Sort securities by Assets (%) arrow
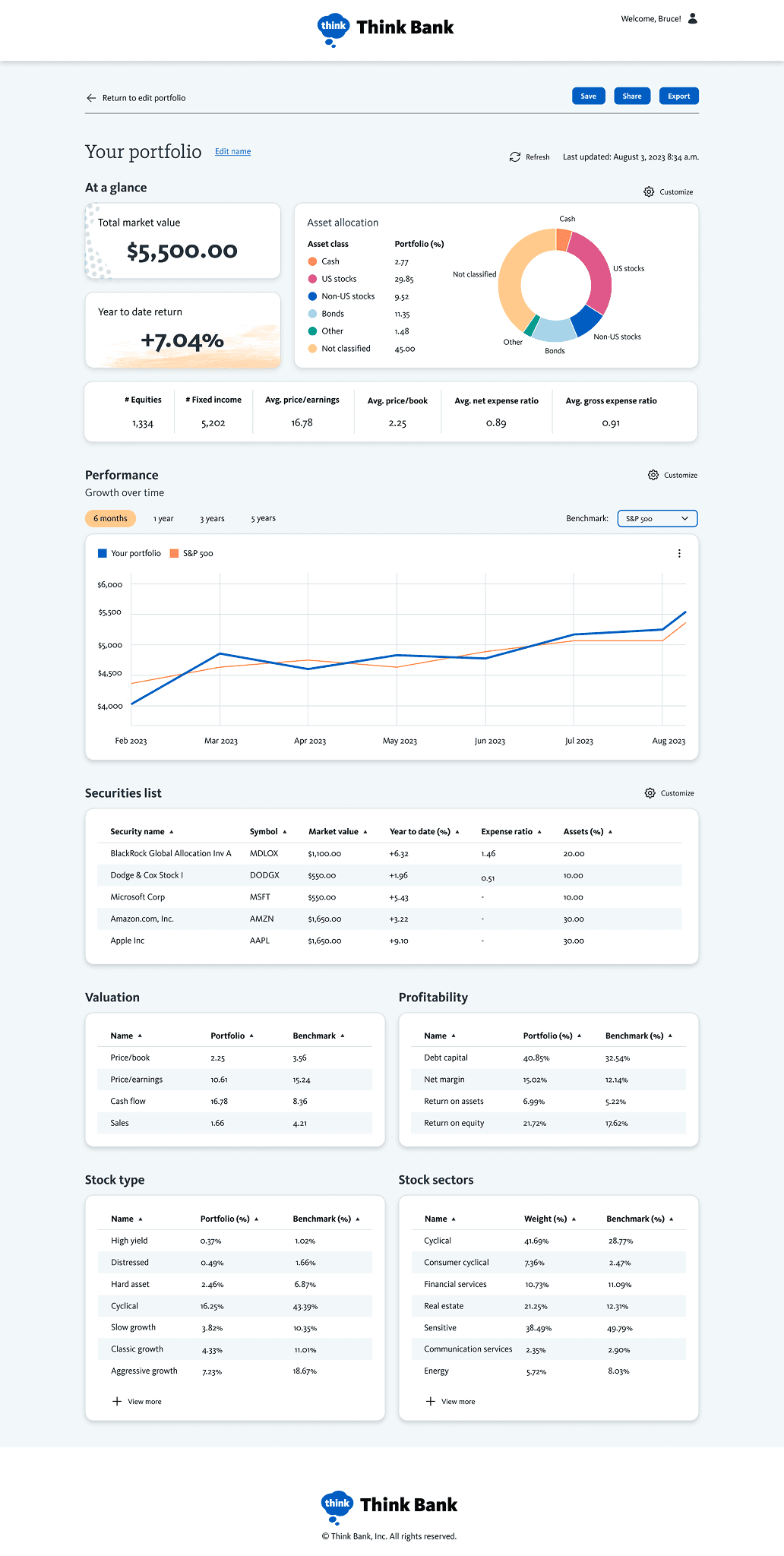The image size is (784, 1556). [x=610, y=832]
